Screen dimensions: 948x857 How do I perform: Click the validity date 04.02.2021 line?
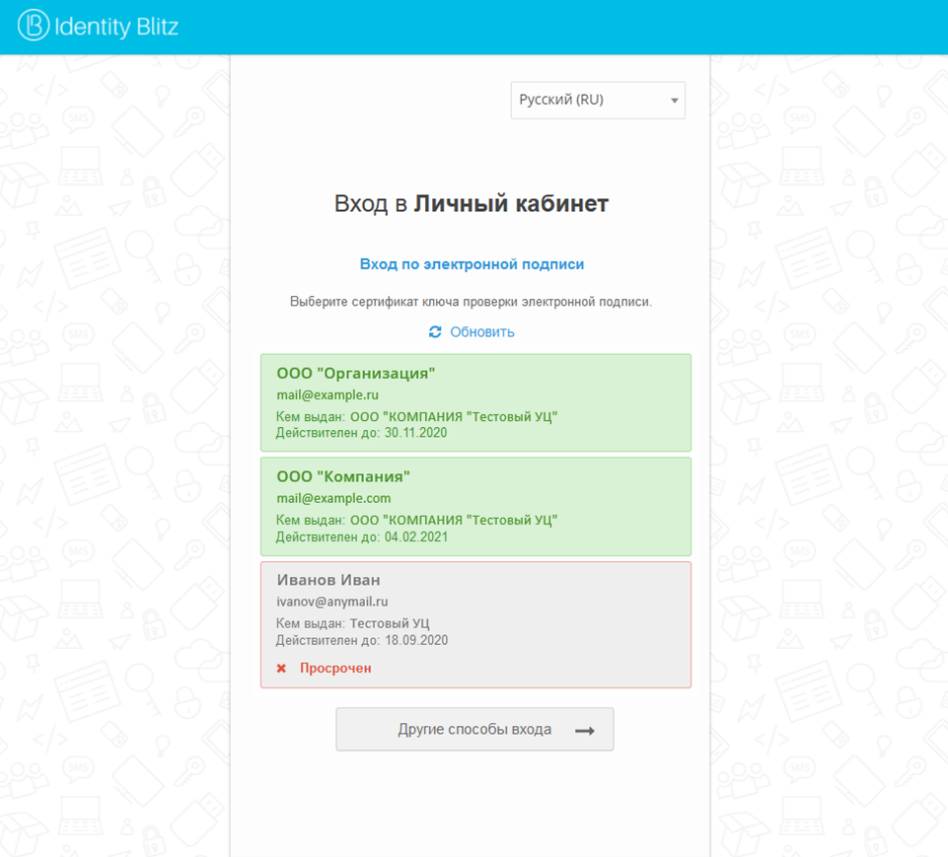click(x=362, y=537)
